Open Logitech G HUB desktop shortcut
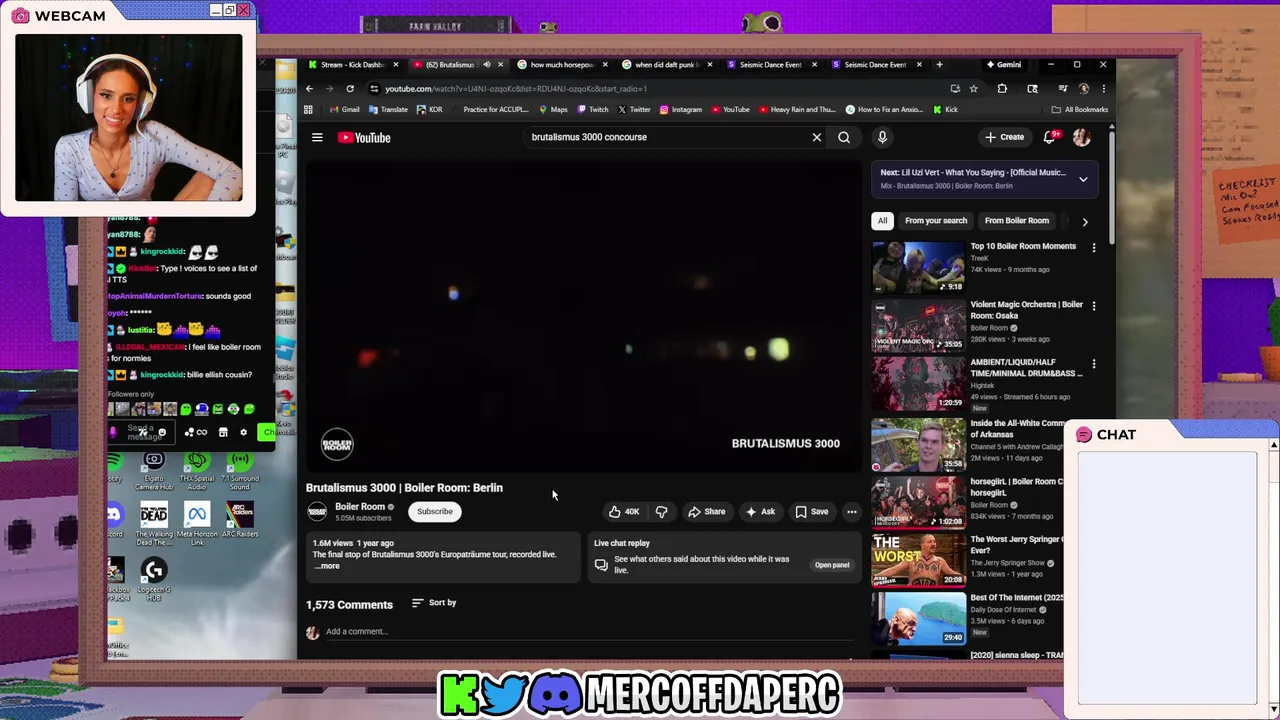Viewport: 1280px width, 720px height. click(153, 580)
